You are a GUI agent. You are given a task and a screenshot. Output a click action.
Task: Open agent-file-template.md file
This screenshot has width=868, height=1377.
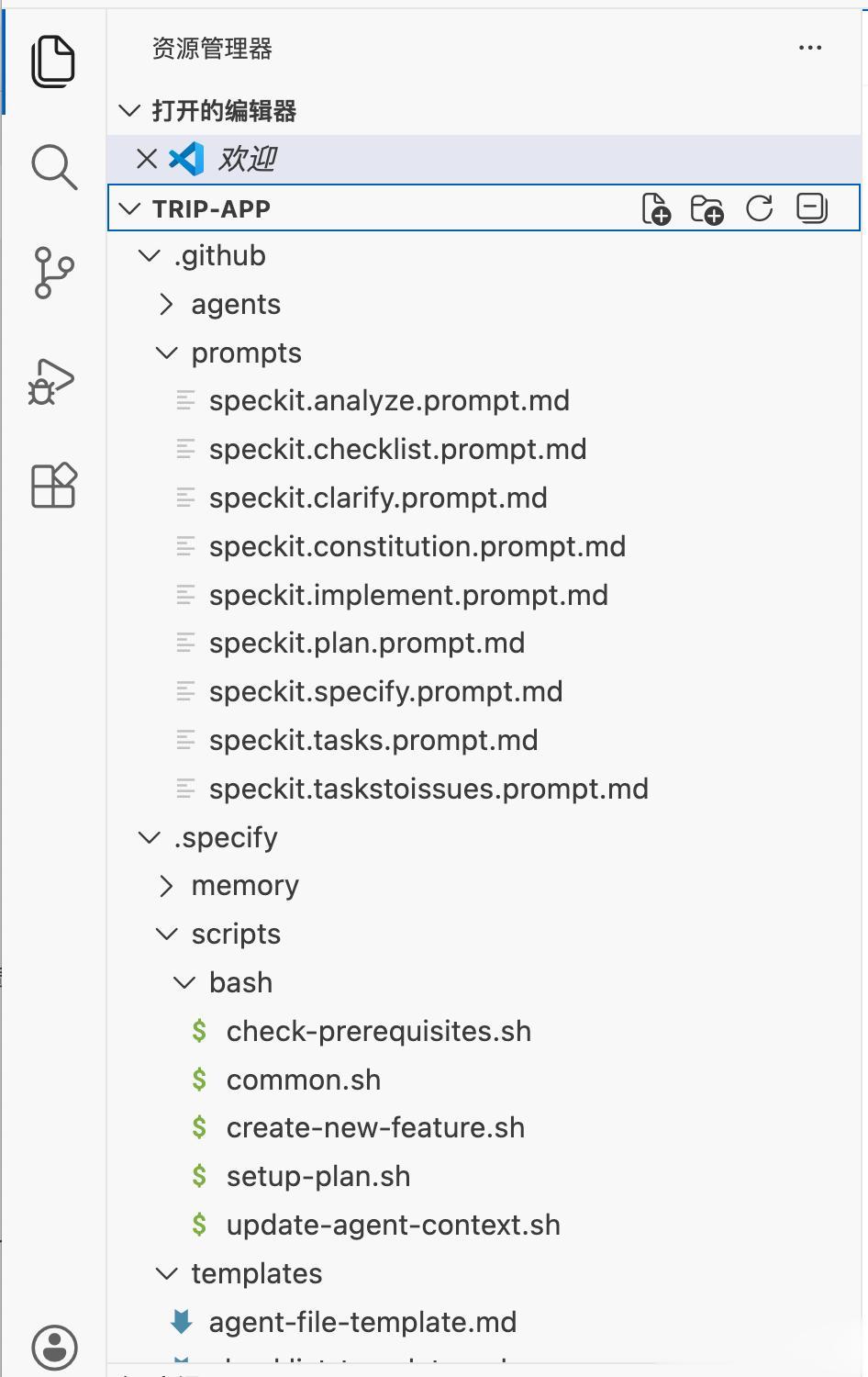(x=362, y=1323)
